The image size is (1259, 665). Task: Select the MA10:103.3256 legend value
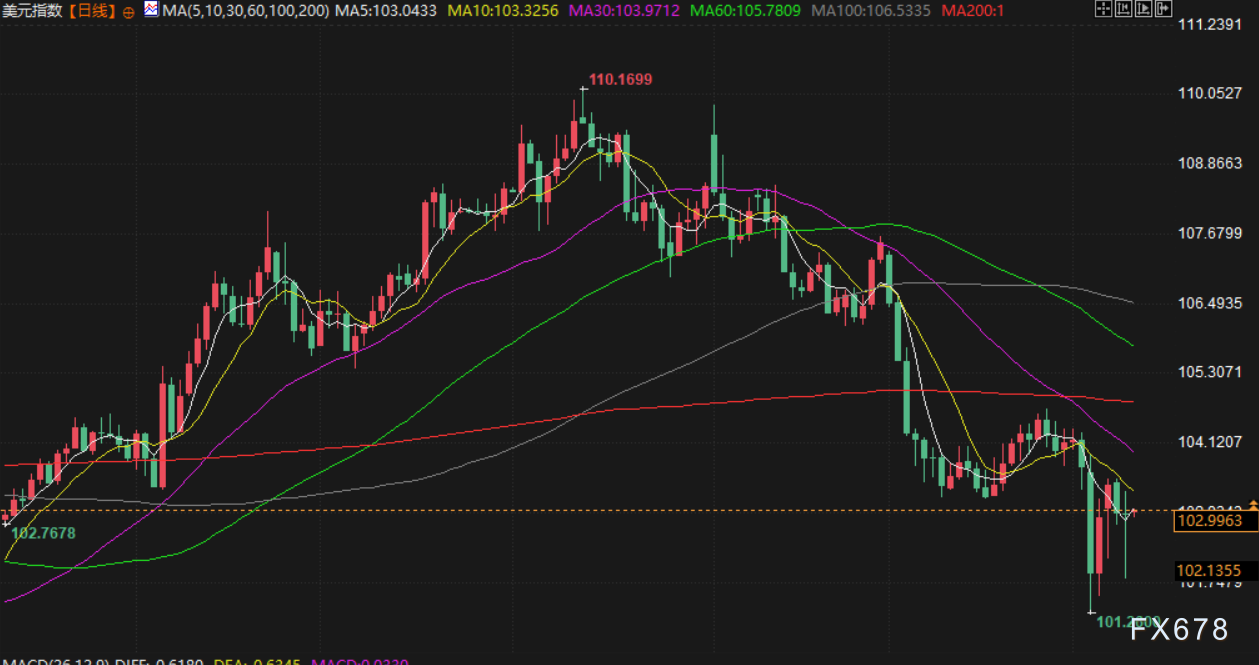click(502, 11)
